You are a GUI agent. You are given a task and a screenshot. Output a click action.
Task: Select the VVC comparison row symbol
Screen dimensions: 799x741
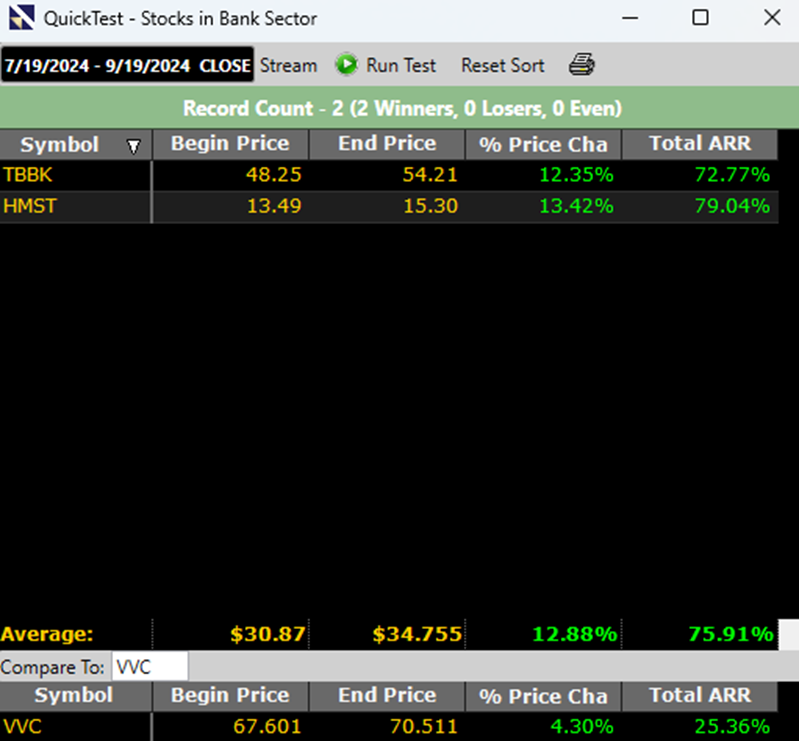coord(20,726)
